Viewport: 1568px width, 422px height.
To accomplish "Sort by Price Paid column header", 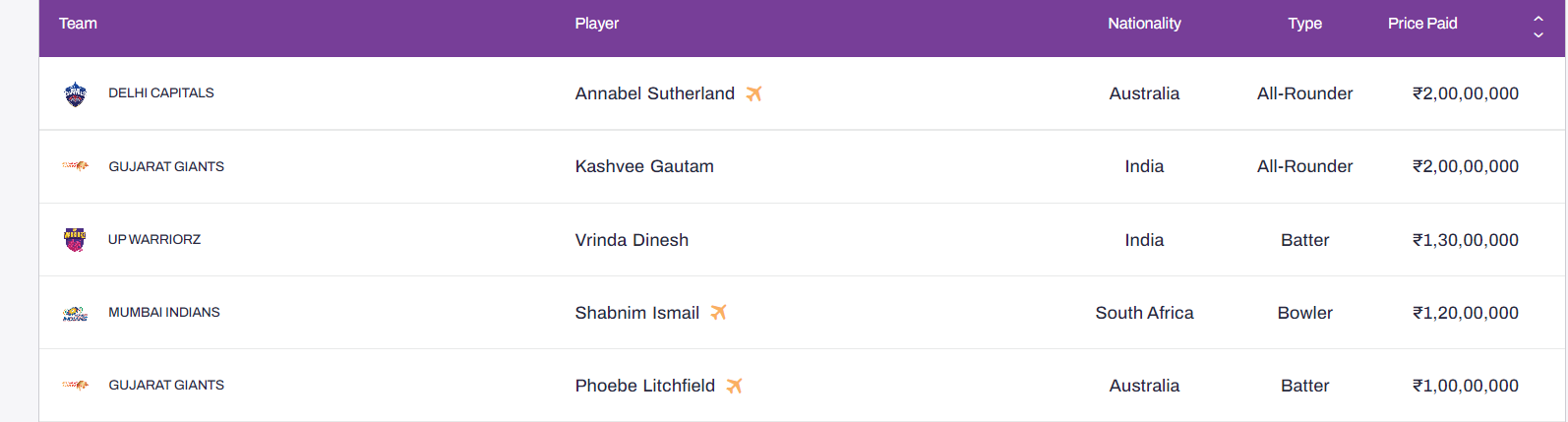I will 1422,24.
